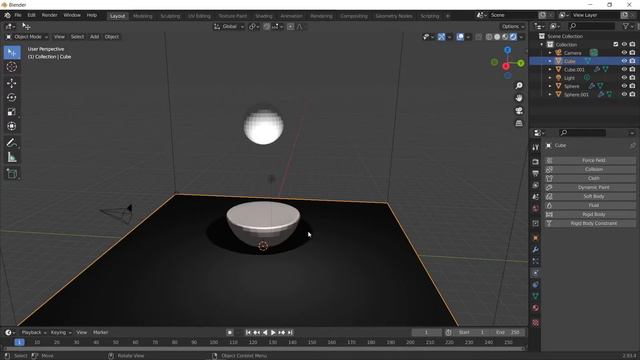Hide Camera in viewport via eye icon
Image resolution: width=640 pixels, height=360 pixels.
624,53
